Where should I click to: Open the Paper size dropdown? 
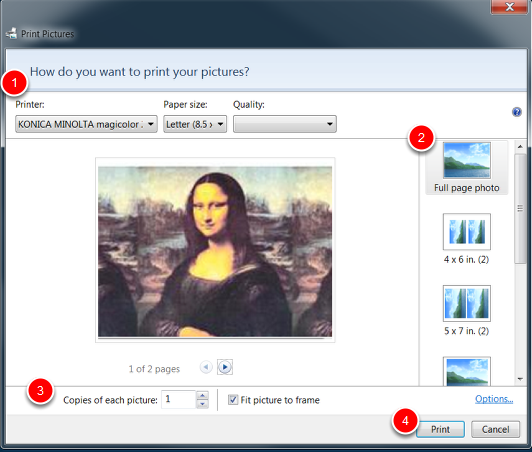[x=195, y=124]
